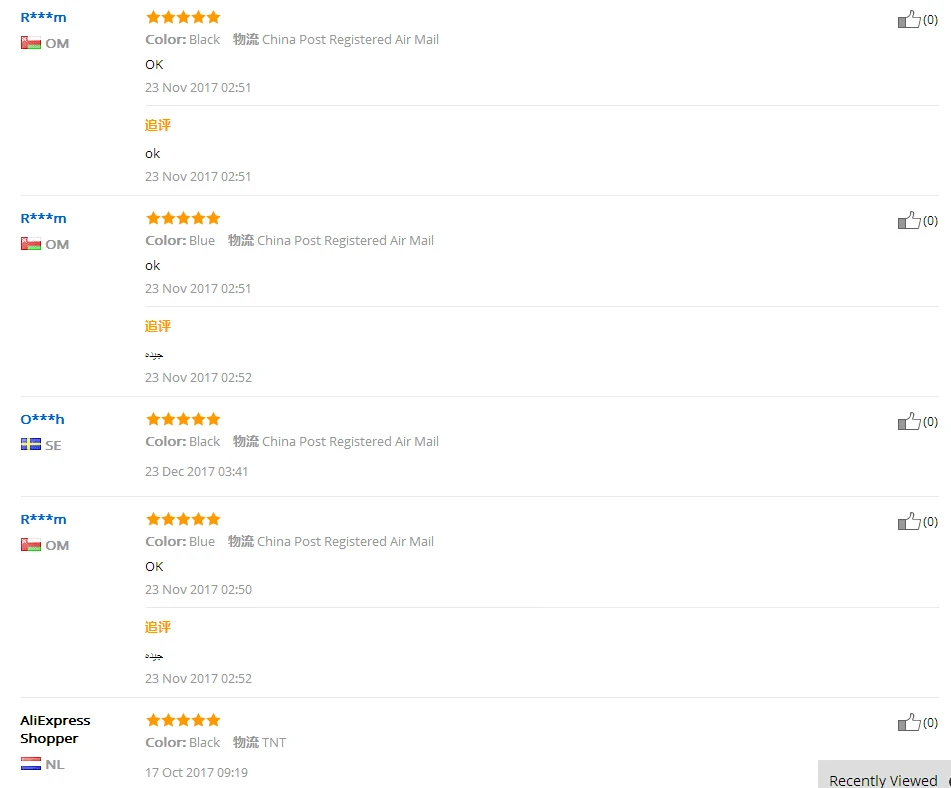Open O***h reviewer profile link
Viewport: 951px width, 788px height.
coord(42,419)
